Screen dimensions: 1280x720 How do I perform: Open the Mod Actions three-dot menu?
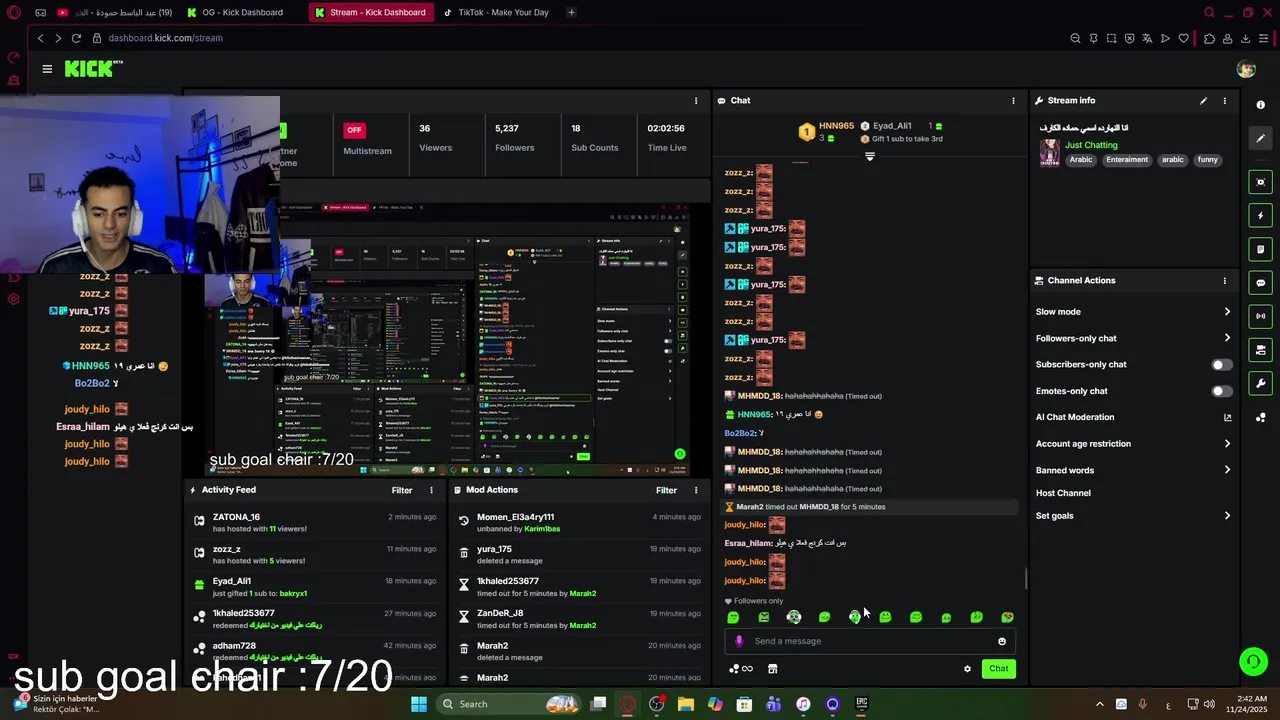695,490
